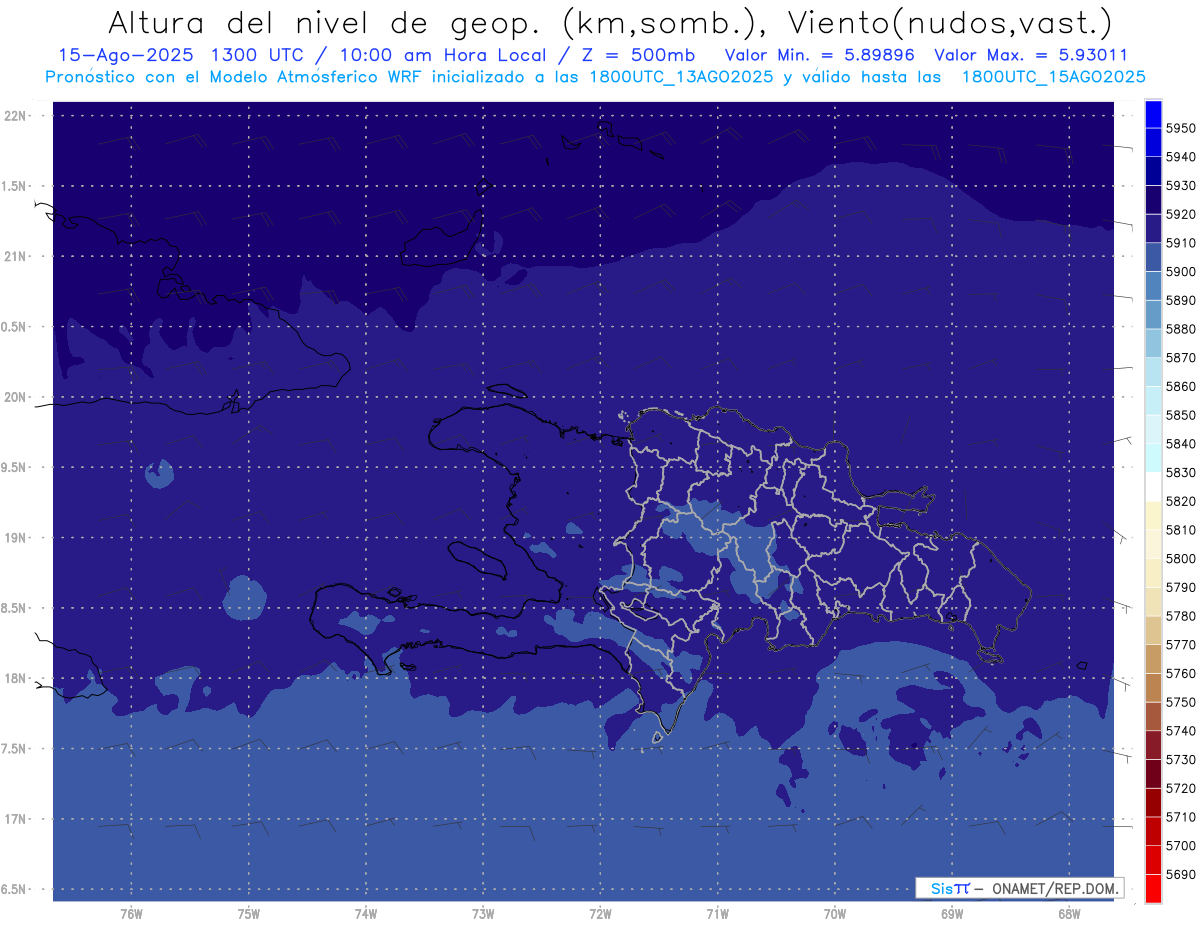Select the '9.5N' axis label
This screenshot has width=1200, height=927.
[x=16, y=468]
